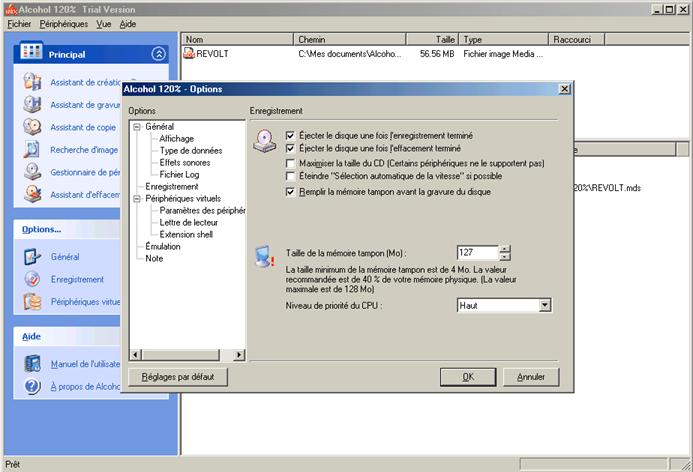The image size is (693, 472).
Task: Select Fichier Log tree item
Action: pyautogui.click(x=179, y=175)
